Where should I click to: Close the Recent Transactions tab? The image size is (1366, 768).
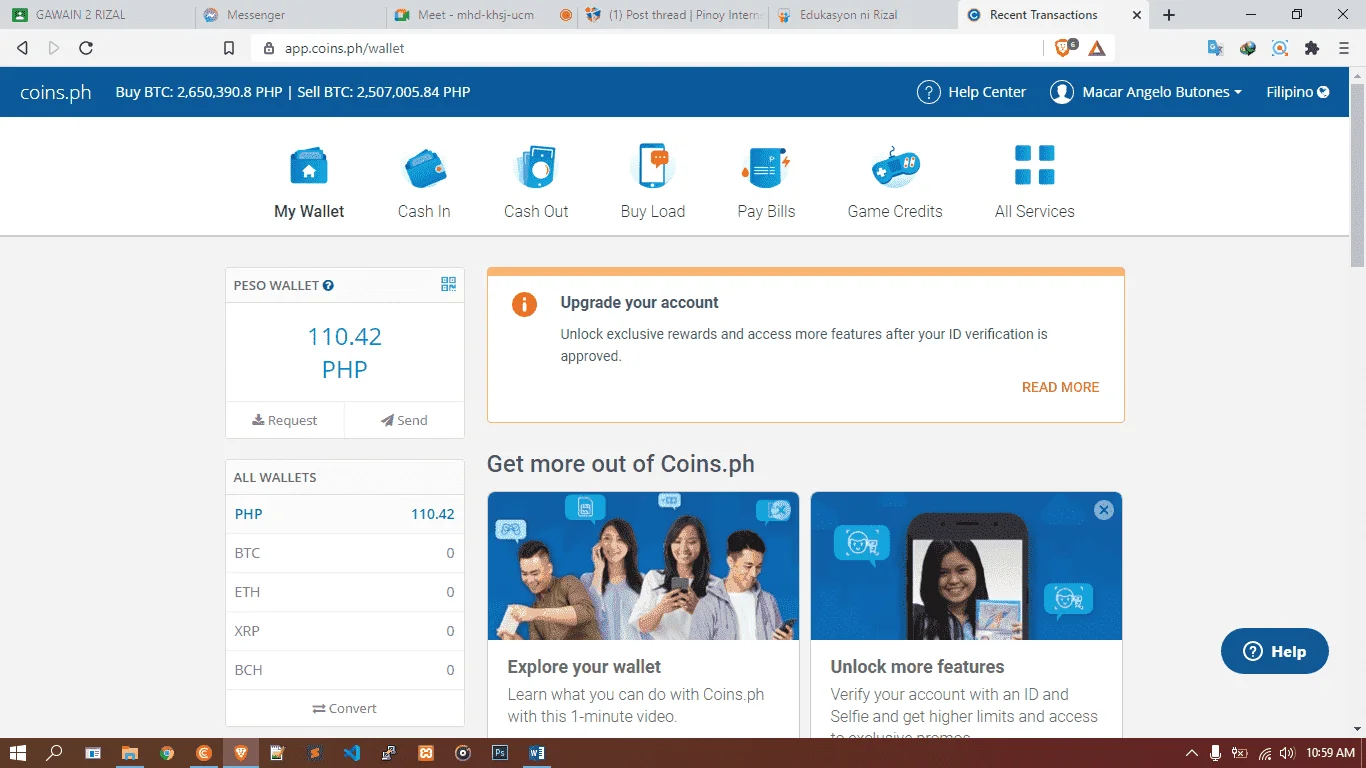pyautogui.click(x=1137, y=15)
